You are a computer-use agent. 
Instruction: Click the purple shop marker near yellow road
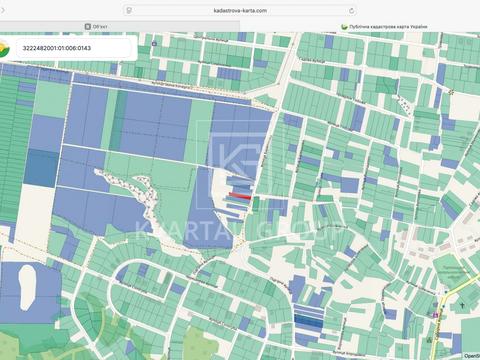(x=435, y=314)
